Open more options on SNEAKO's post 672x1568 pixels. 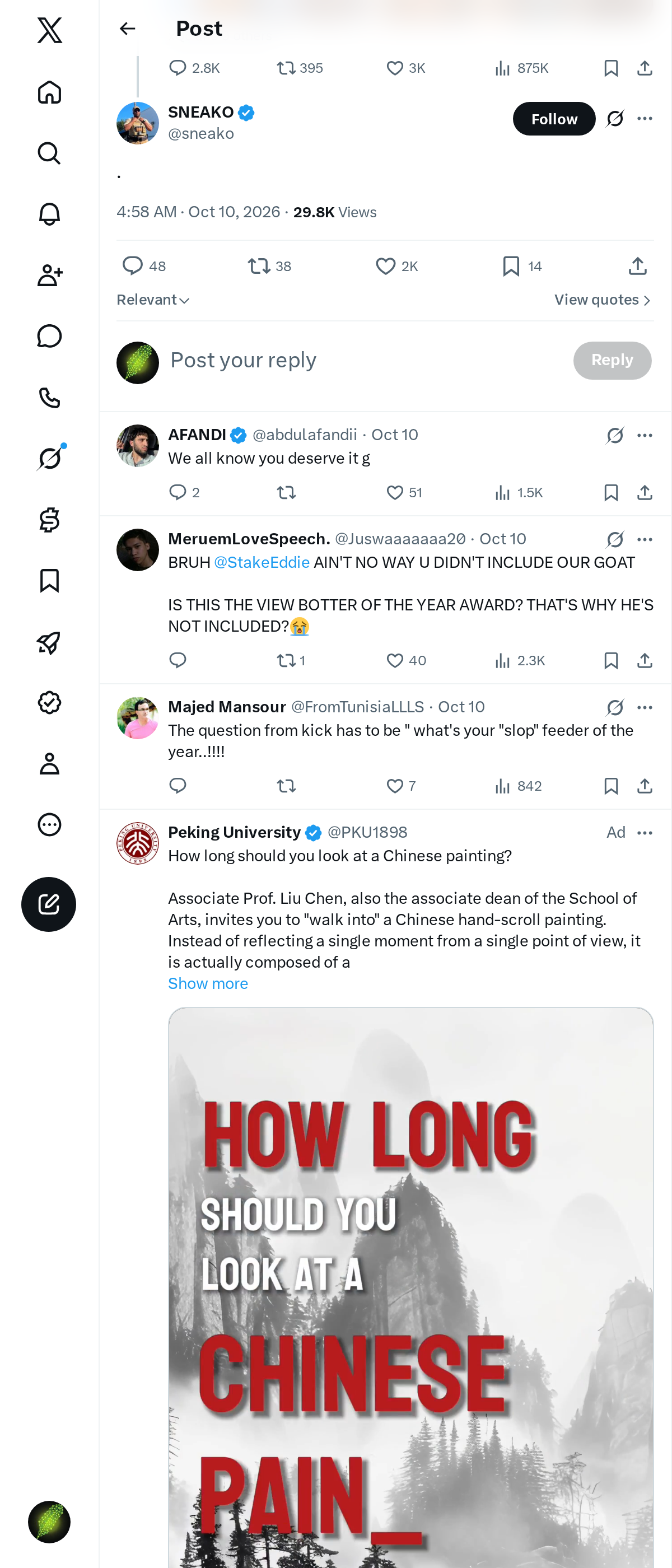click(x=645, y=119)
